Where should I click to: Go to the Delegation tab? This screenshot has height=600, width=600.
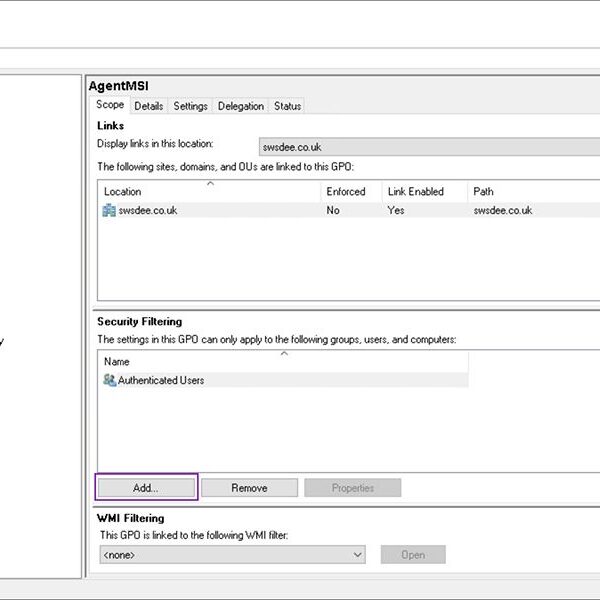coord(241,106)
